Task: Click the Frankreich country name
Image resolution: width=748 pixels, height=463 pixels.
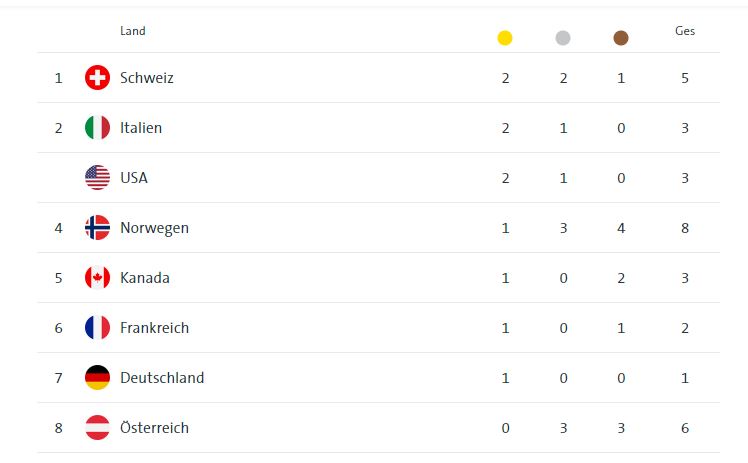Action: click(154, 328)
